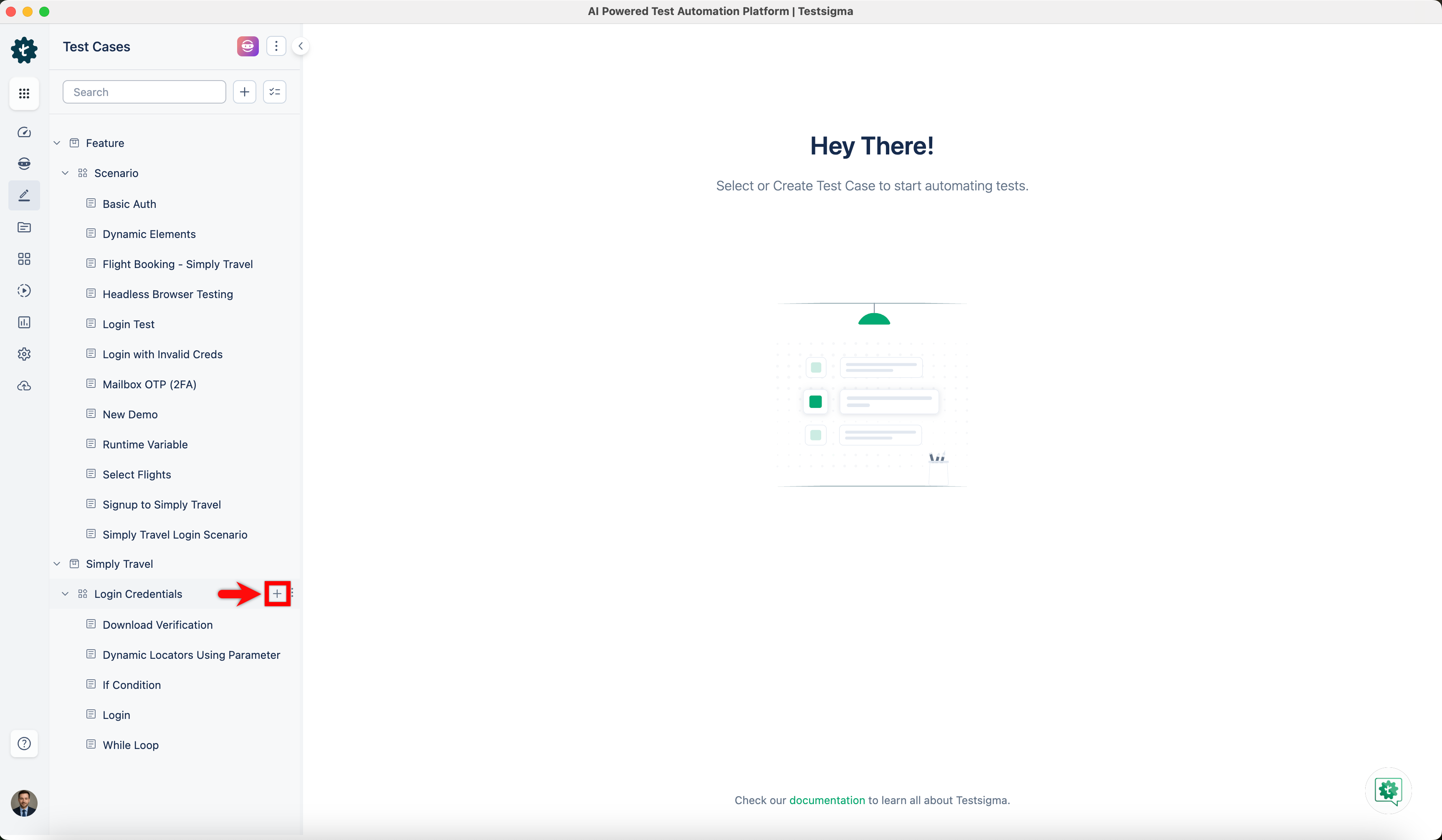Click the Basic Auth document icon
The width and height of the screenshot is (1442, 840).
(91, 203)
